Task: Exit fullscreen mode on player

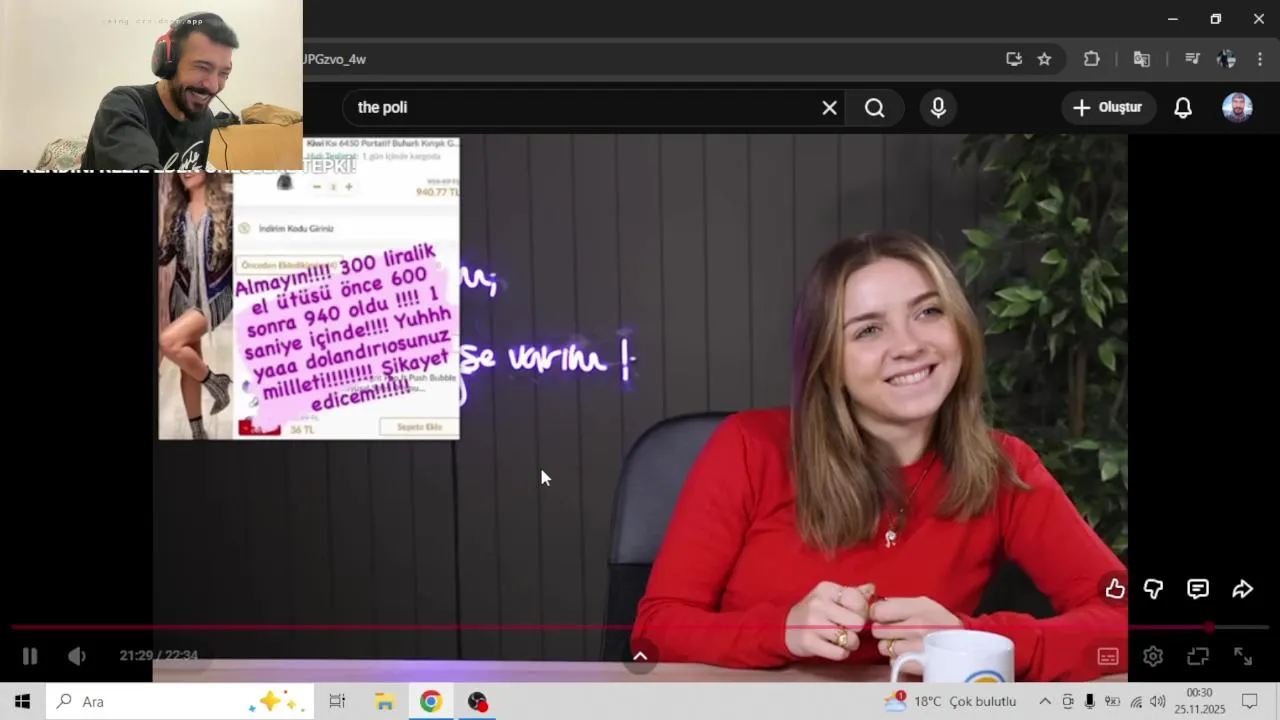Action: (x=1243, y=656)
